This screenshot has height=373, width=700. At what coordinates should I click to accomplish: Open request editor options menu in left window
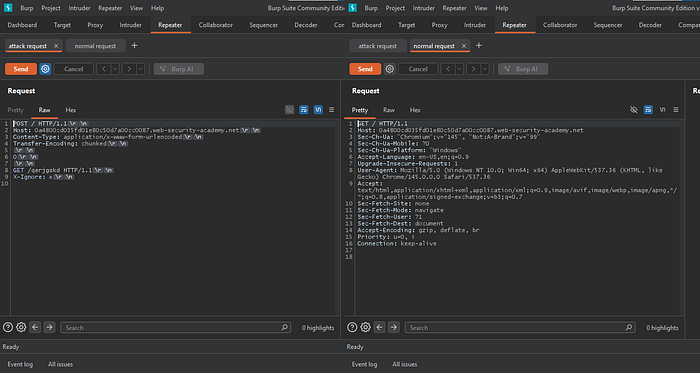click(331, 110)
